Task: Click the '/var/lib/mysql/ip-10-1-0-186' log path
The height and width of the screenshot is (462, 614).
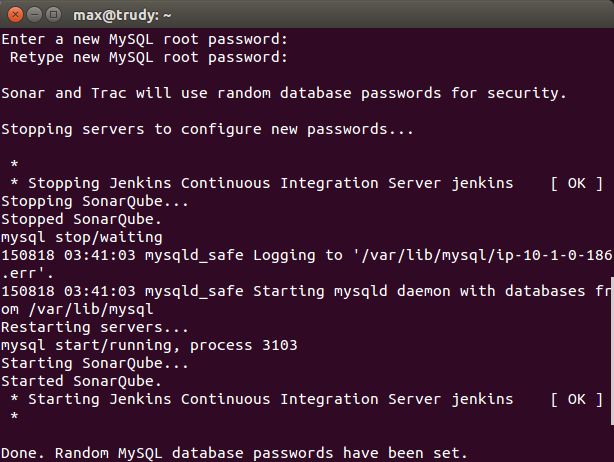Action: (487, 255)
